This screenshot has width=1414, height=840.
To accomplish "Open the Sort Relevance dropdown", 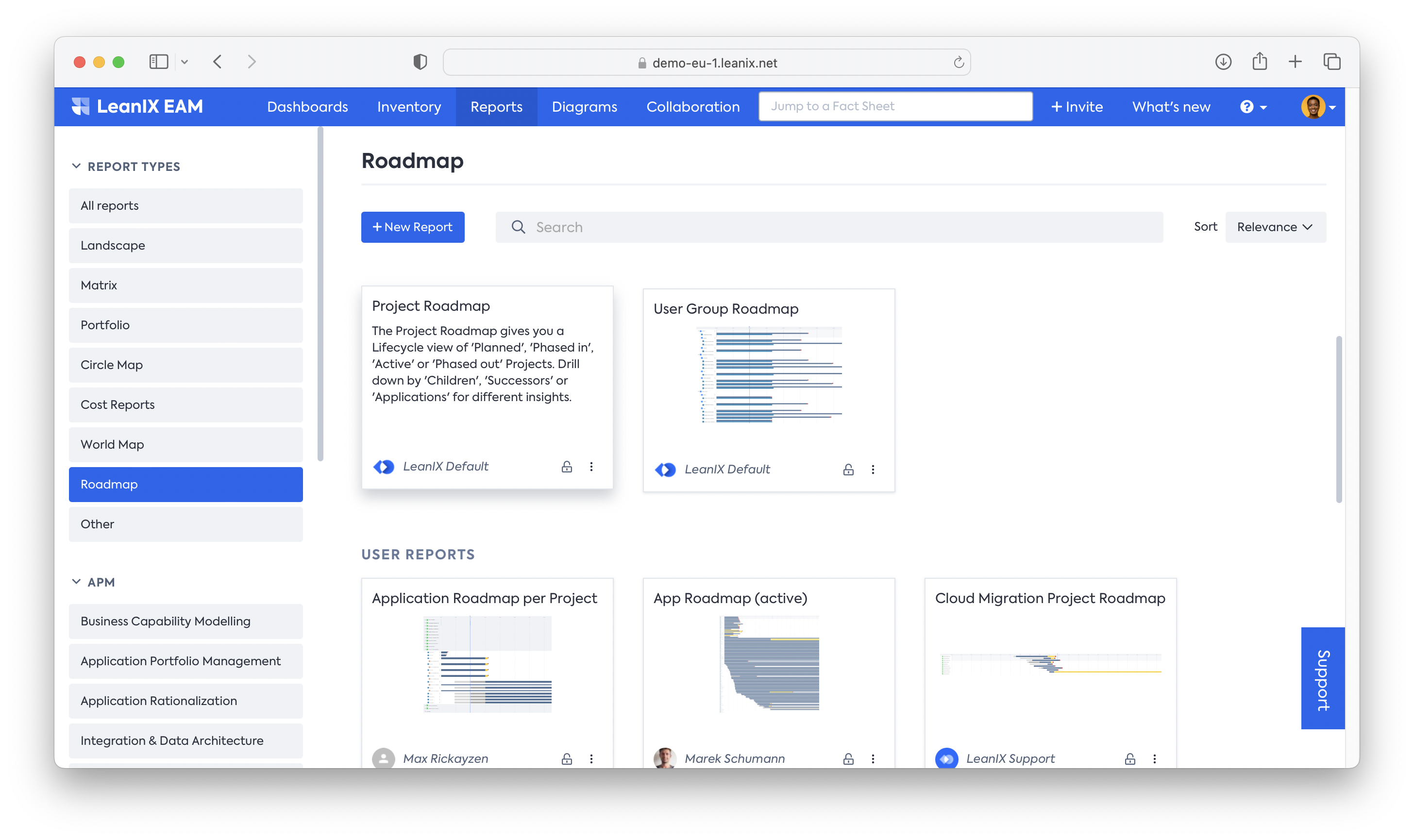I will [1275, 227].
